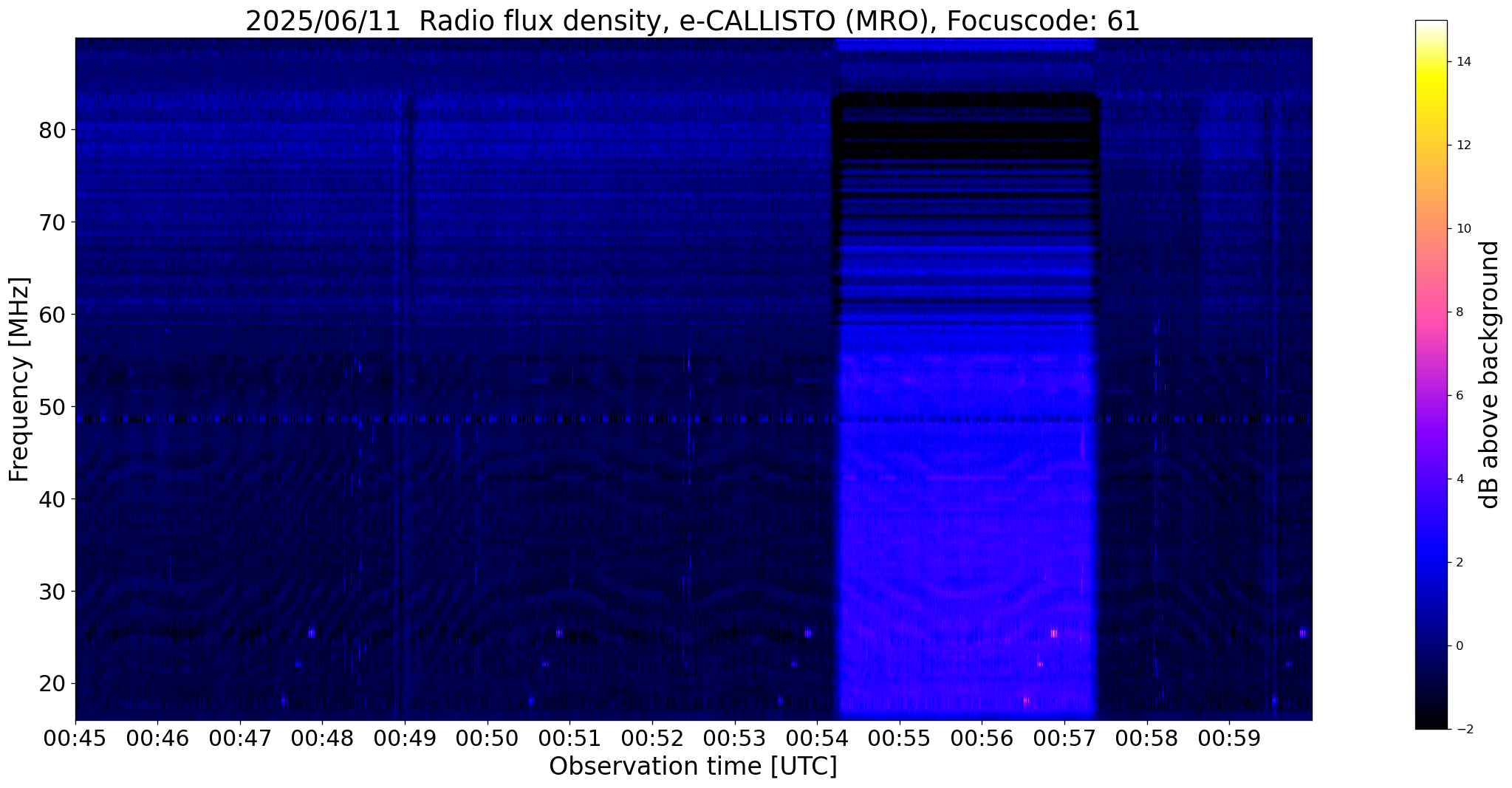Click the 'Frequency [MHz]' axis label
Viewport: 1512px width, 788px height.
pyautogui.click(x=20, y=379)
